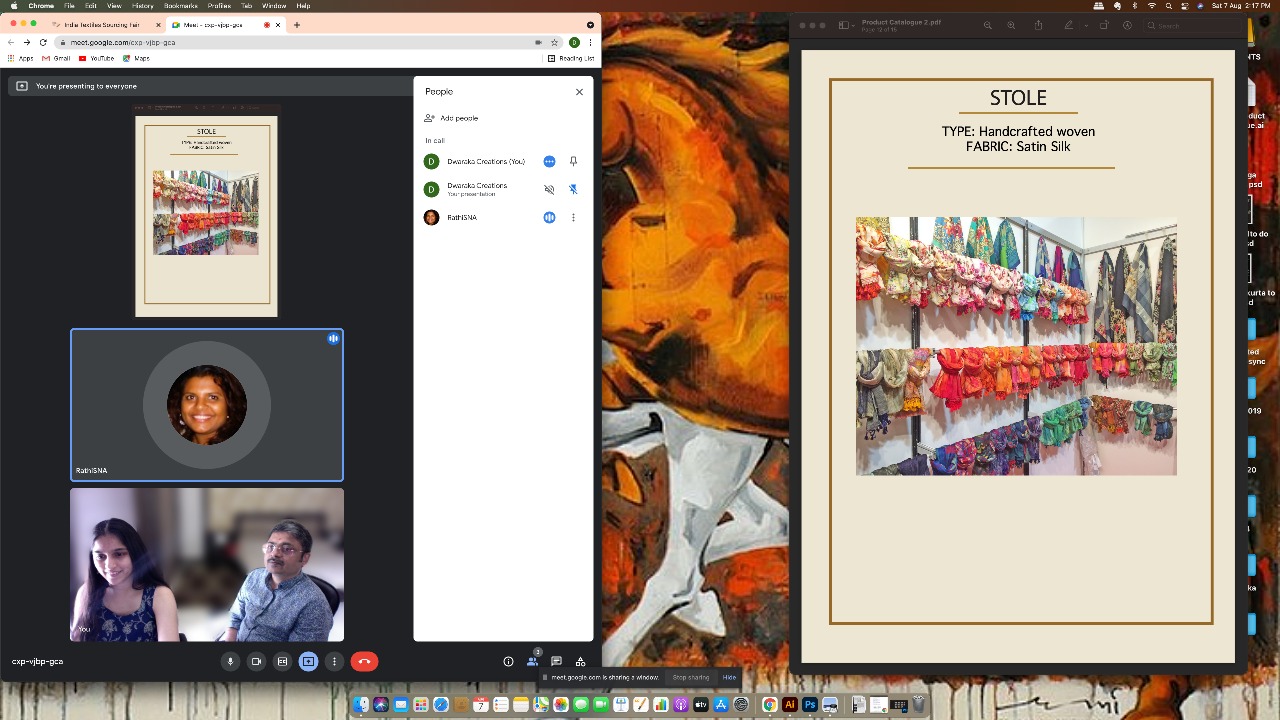Open the Chrome History menu
1280x720 pixels.
click(143, 6)
